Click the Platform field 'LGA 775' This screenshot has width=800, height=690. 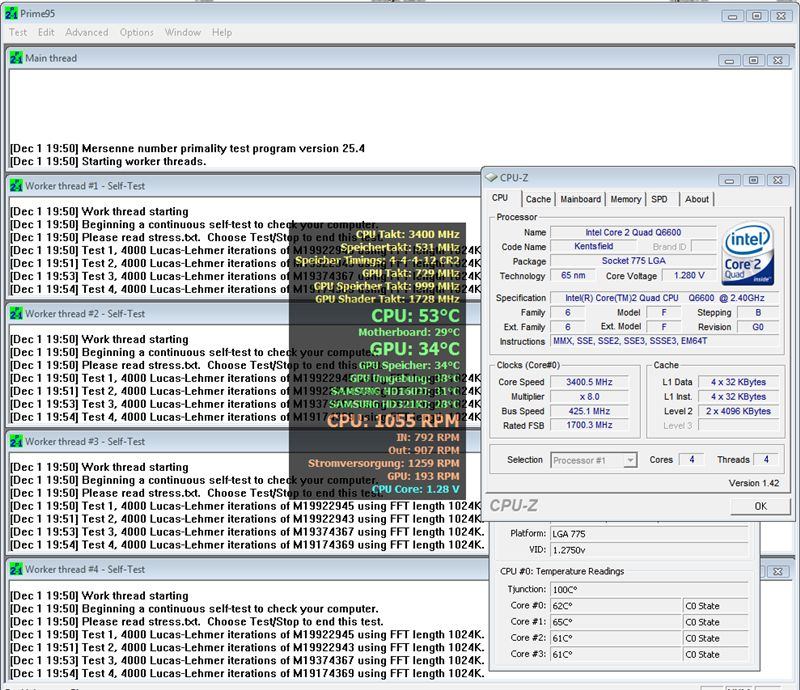(649, 534)
